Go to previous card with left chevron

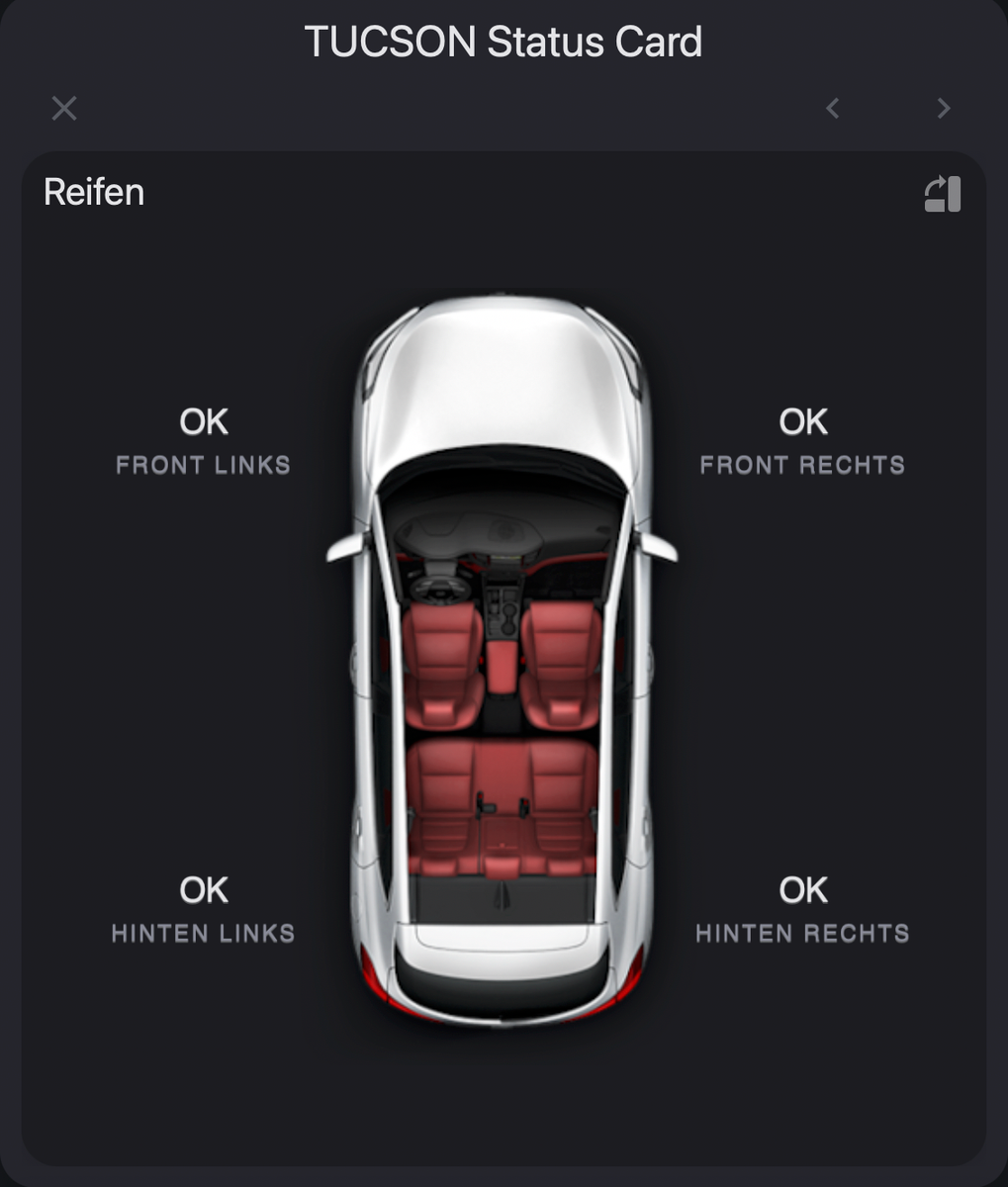click(833, 108)
